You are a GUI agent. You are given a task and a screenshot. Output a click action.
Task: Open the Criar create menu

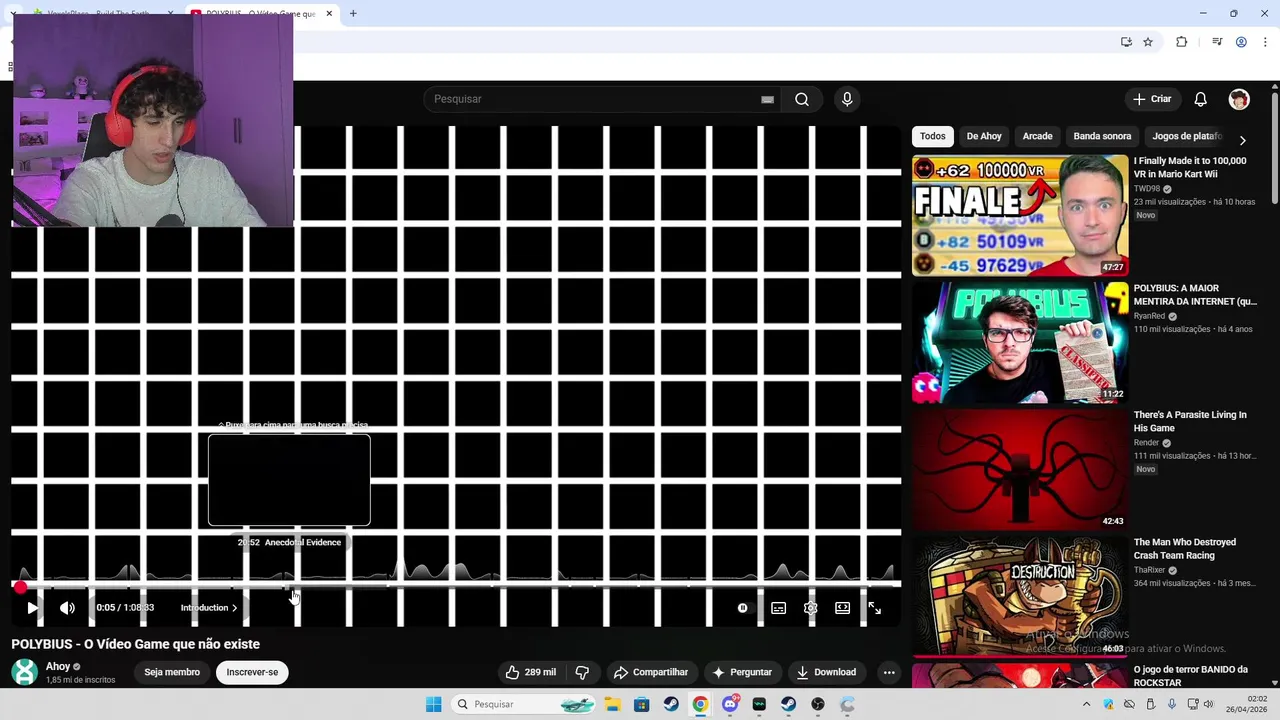(1152, 99)
